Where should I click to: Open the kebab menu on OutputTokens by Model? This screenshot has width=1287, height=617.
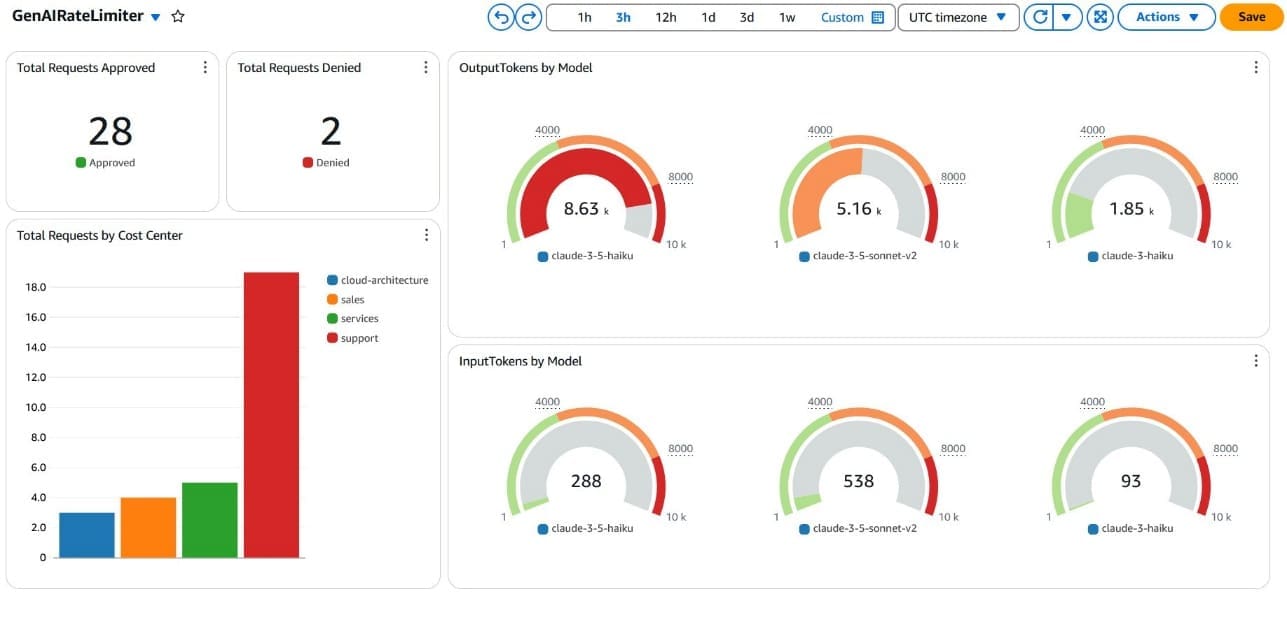pos(1256,67)
